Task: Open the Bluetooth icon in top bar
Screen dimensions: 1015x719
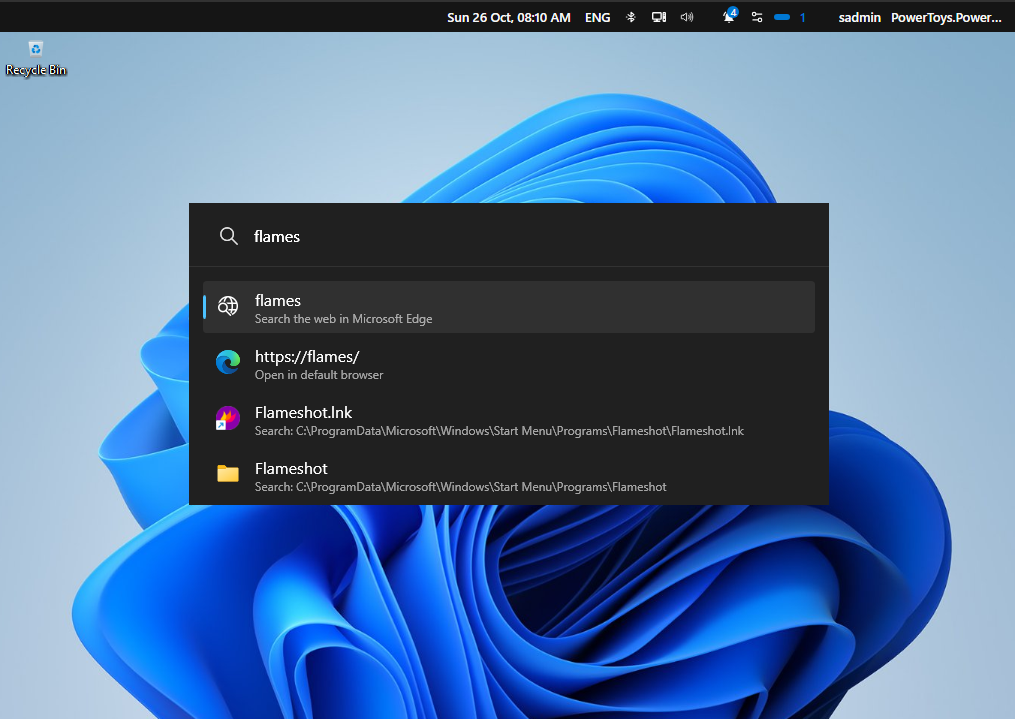Action: tap(631, 17)
